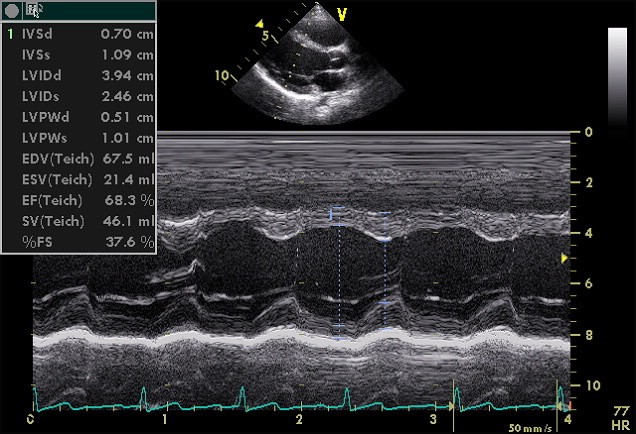Select the IVSd 0.70 cm measurement row
The image size is (636, 434).
(x=80, y=33)
